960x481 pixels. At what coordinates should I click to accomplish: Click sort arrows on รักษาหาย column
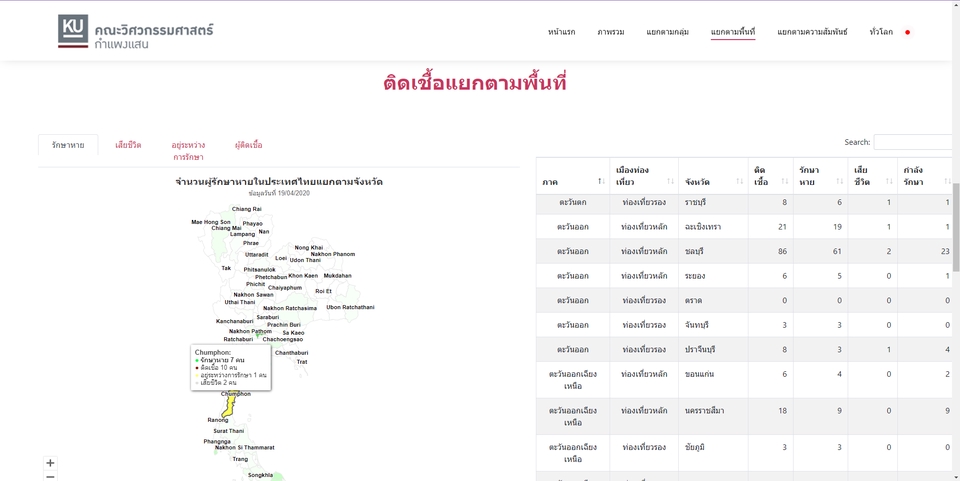839,182
